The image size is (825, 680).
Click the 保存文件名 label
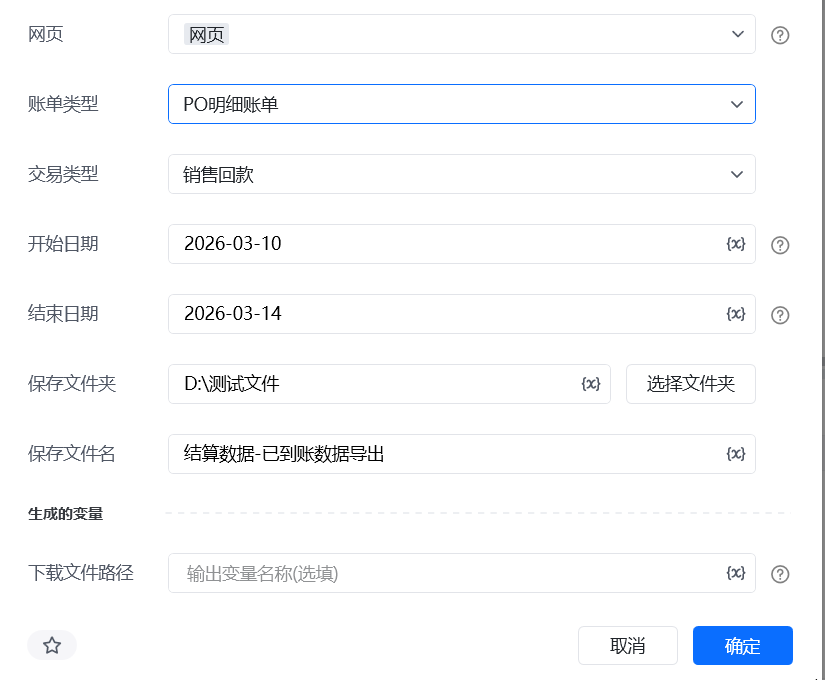(x=72, y=453)
